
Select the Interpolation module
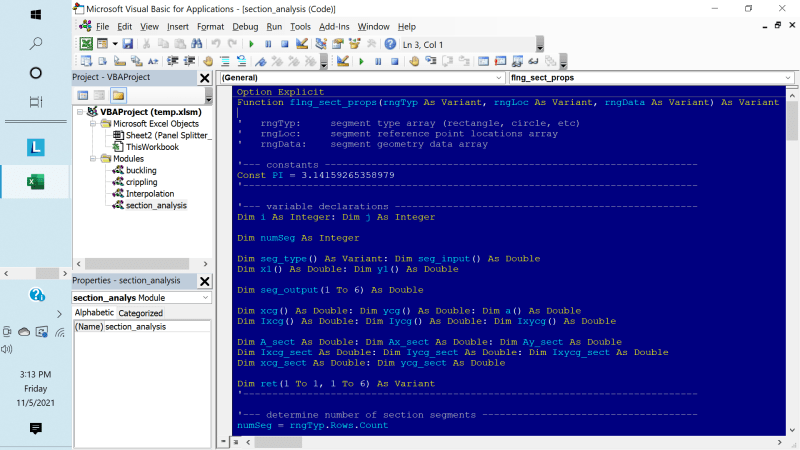(150, 194)
